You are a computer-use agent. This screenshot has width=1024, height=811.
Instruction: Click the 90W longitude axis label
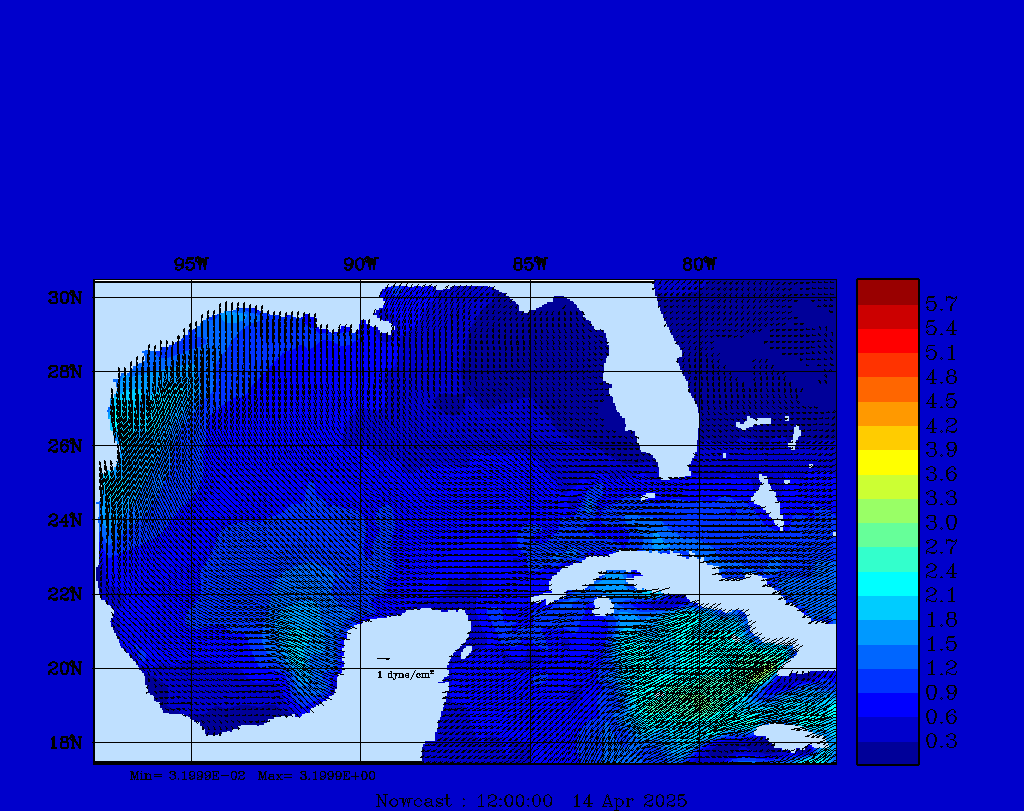361,265
